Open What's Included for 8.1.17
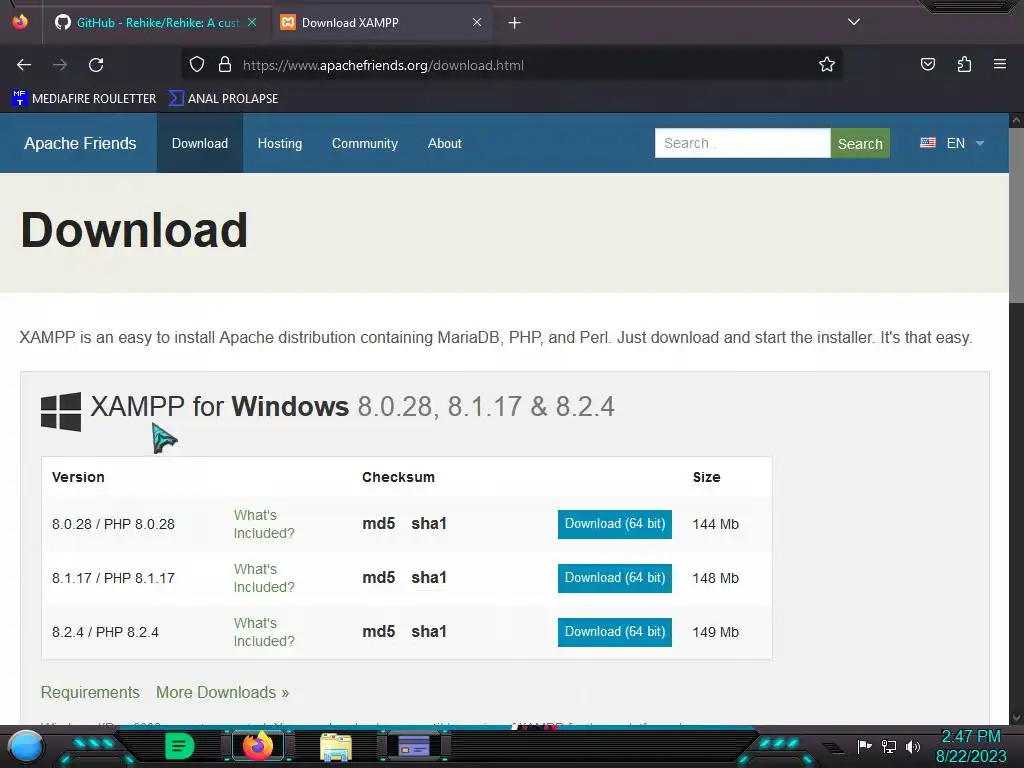Viewport: 1024px width, 768px height. (x=264, y=578)
